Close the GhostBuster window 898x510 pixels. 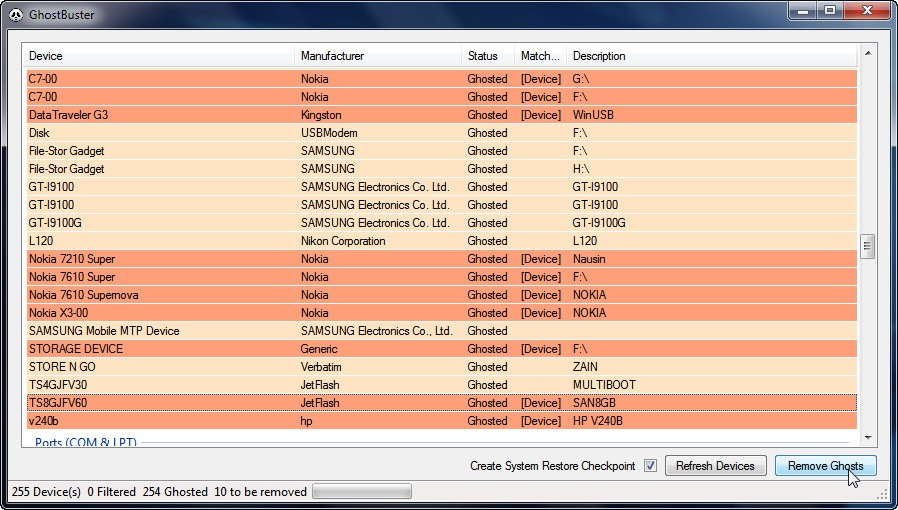pos(868,10)
